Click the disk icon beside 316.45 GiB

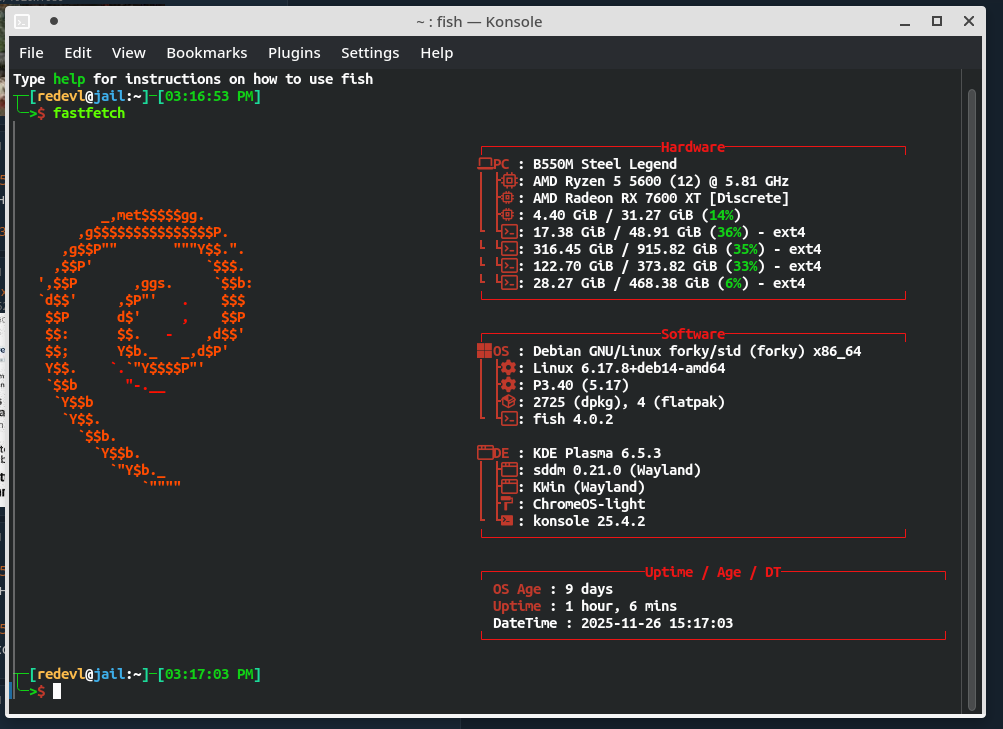point(509,249)
